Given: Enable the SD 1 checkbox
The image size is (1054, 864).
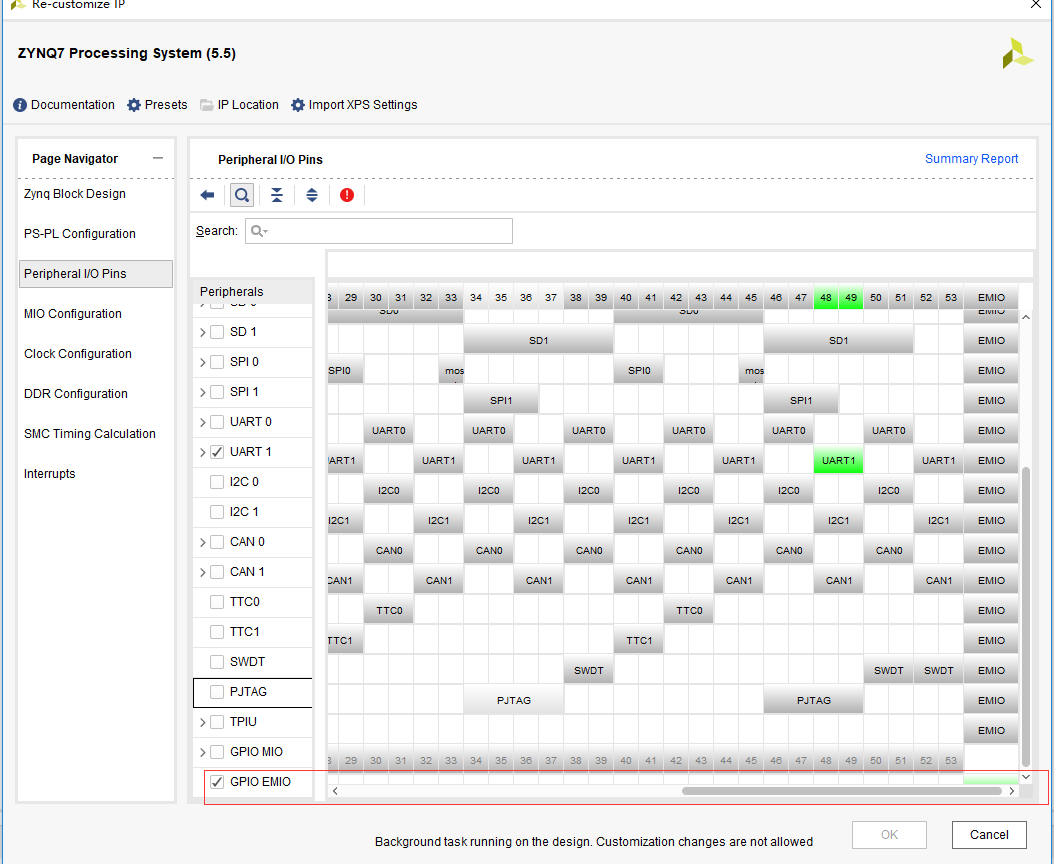Looking at the screenshot, I should (216, 332).
